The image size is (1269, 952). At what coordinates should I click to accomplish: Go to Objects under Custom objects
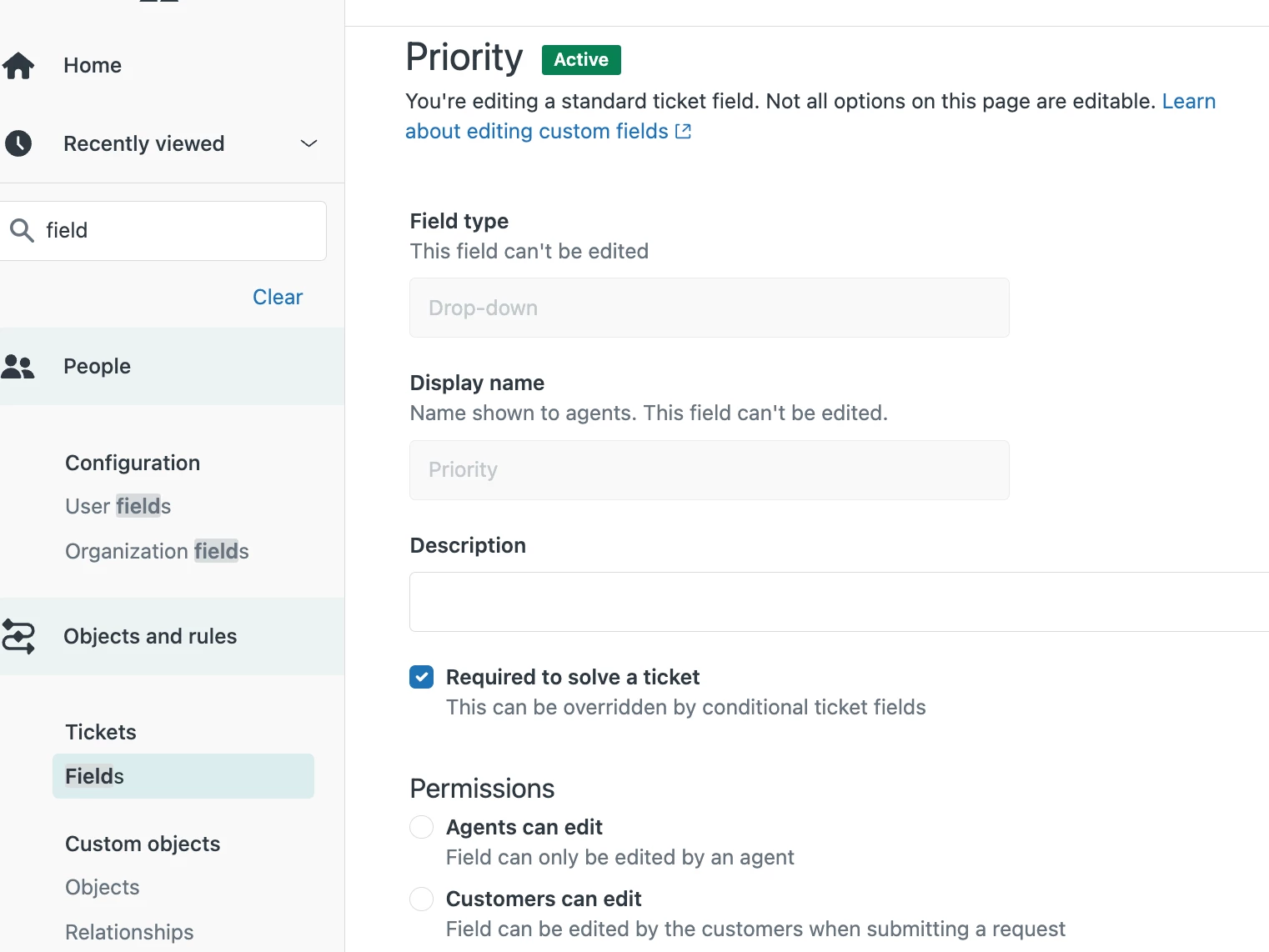point(103,887)
